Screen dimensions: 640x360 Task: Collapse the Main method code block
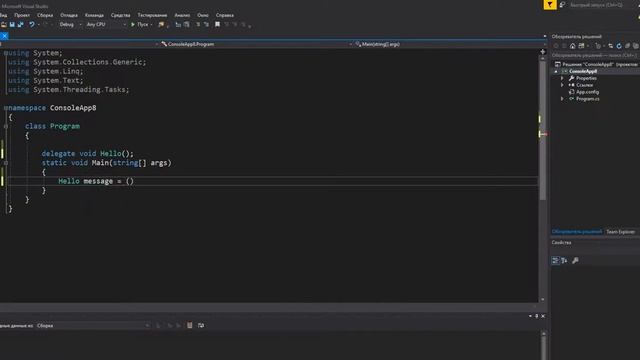tap(6, 163)
